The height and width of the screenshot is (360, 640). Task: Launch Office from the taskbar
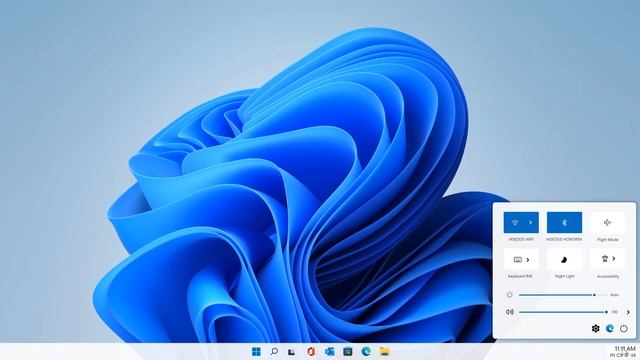click(311, 351)
